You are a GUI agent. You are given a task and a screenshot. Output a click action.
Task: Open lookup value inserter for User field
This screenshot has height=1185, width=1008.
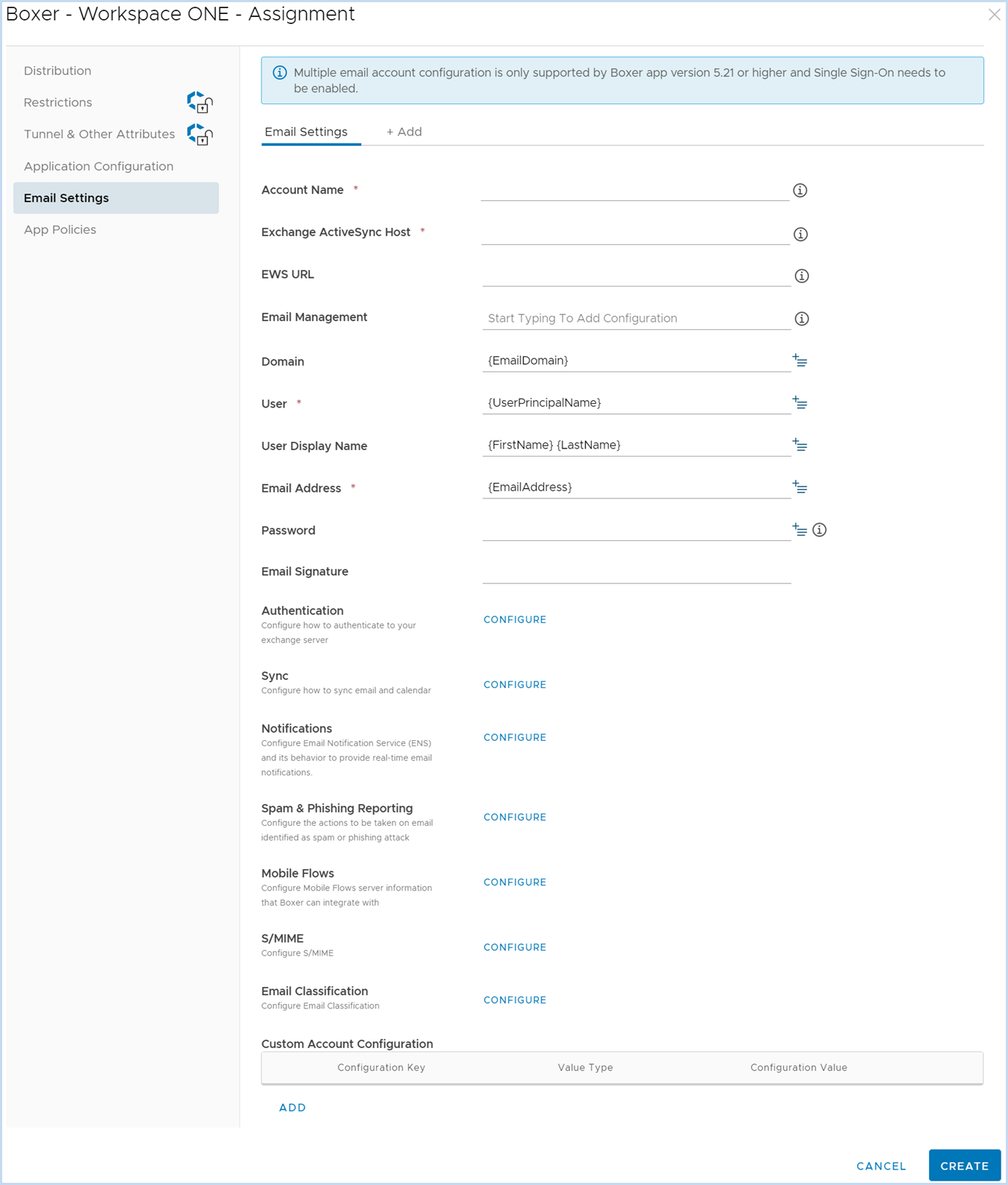800,403
